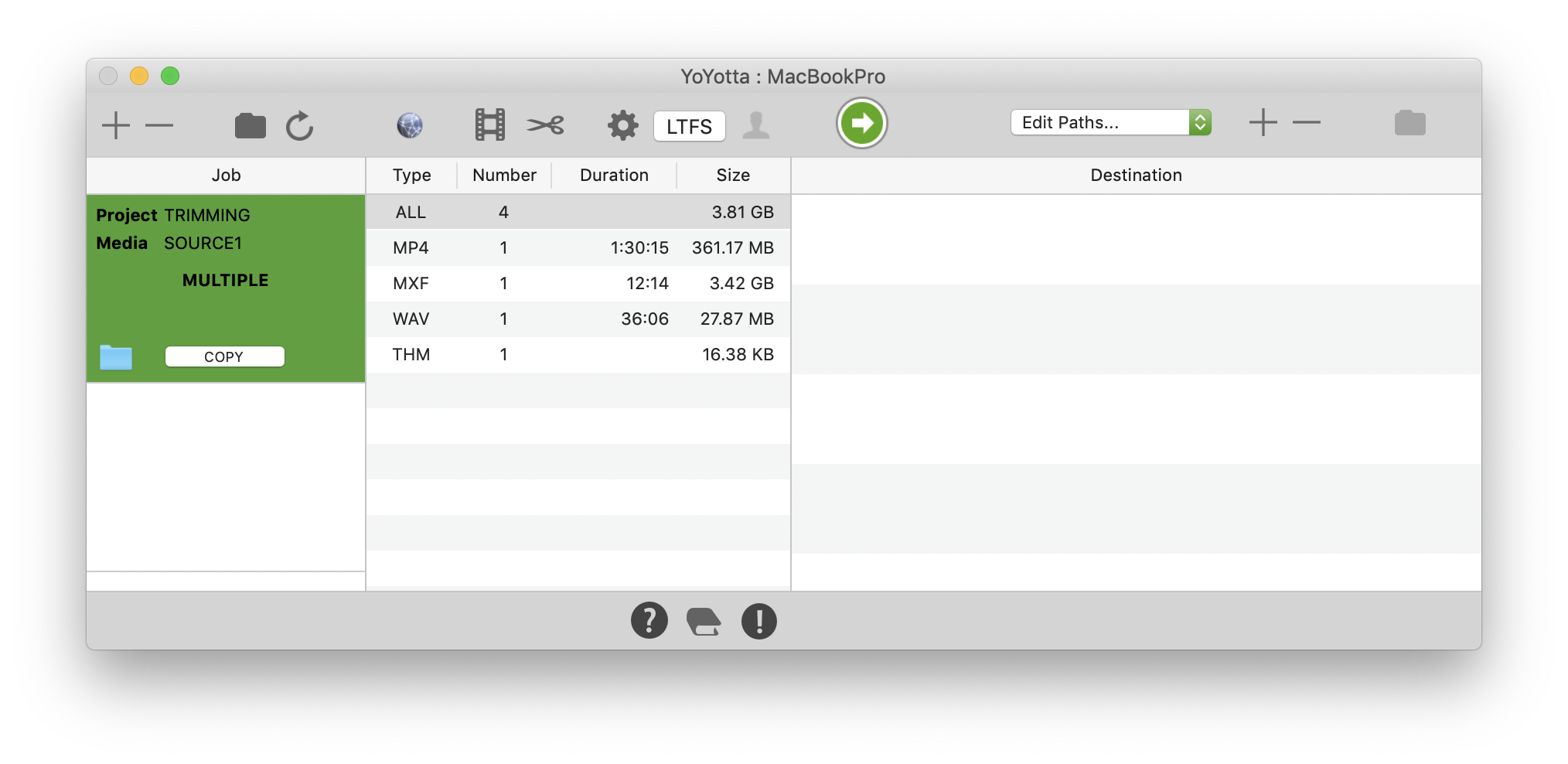Click the 3.42 GB size cell

[741, 284]
